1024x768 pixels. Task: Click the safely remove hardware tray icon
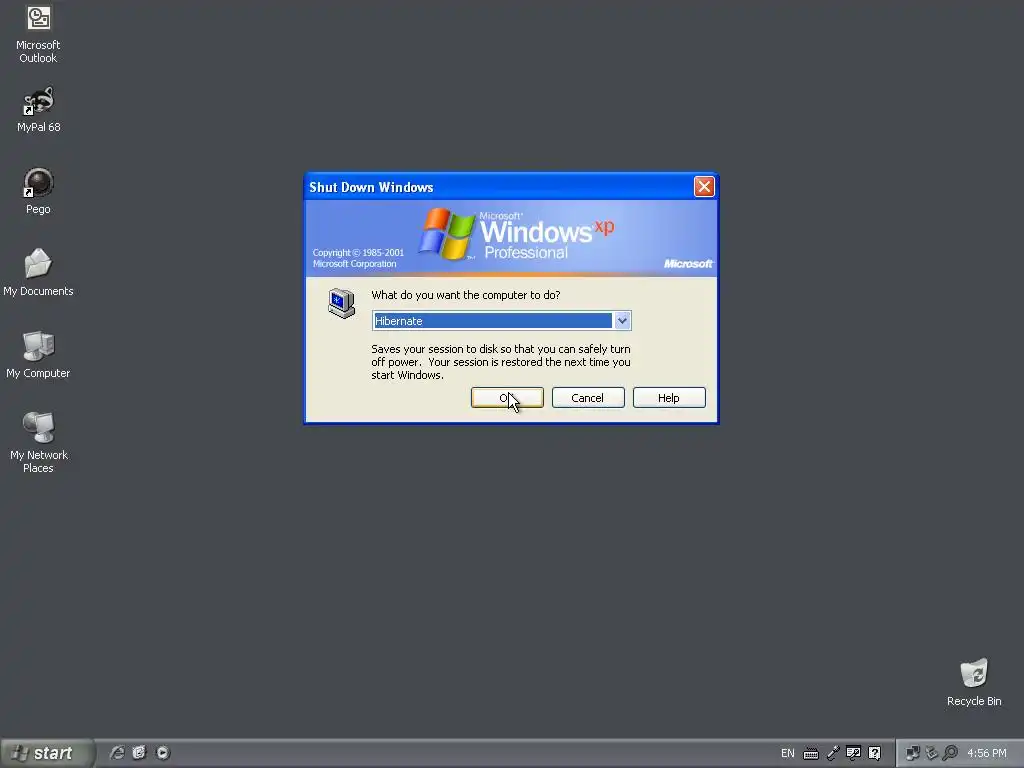[x=931, y=753]
